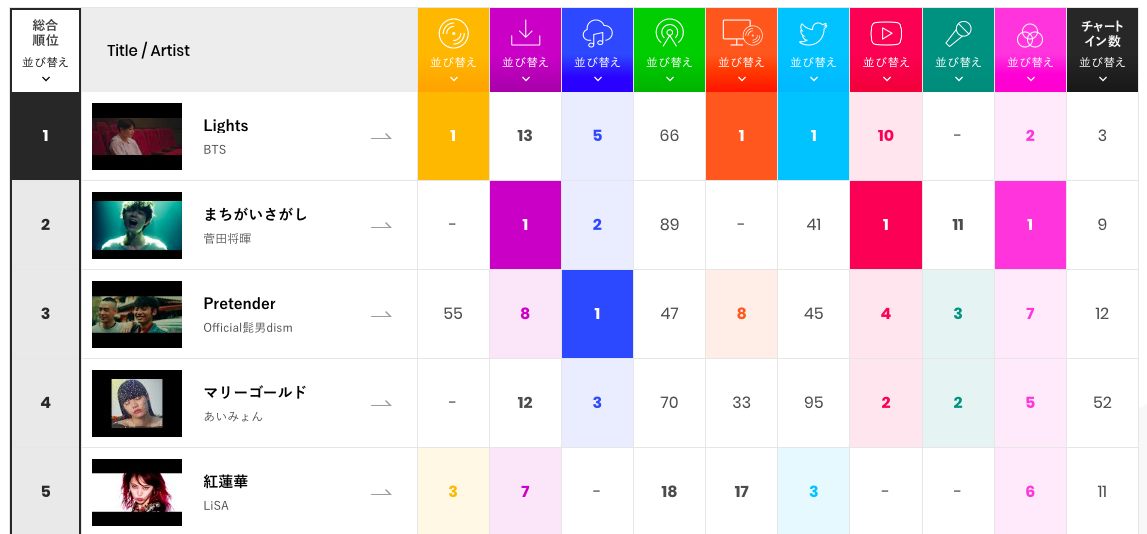Screen dimensions: 1147x534
Task: Select the Official髭男dism artist name
Action: (248, 328)
